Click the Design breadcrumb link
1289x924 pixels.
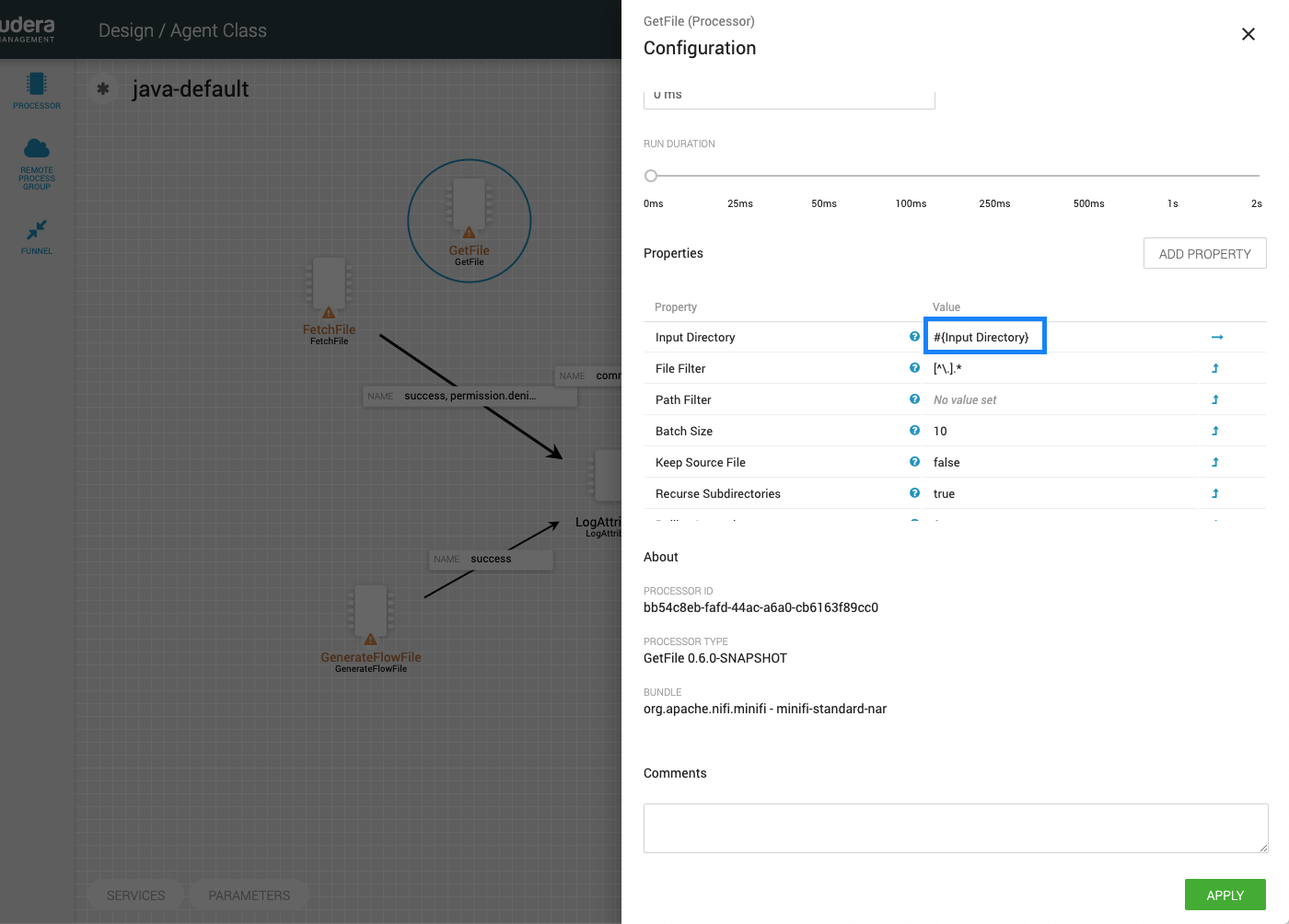coord(126,30)
